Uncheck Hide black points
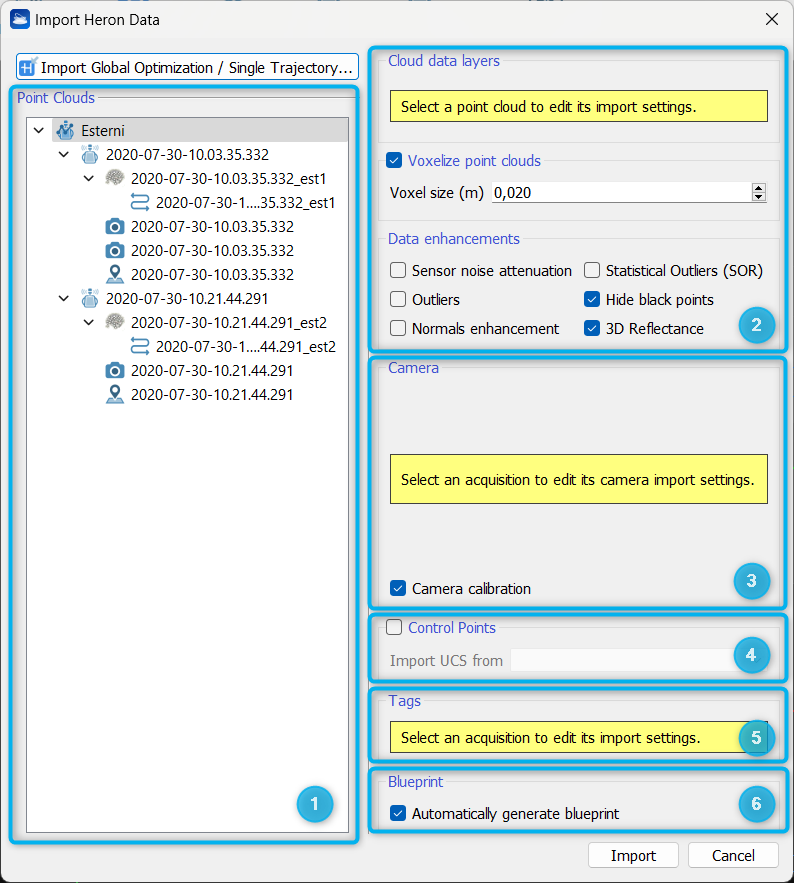The image size is (794, 883). pos(592,300)
